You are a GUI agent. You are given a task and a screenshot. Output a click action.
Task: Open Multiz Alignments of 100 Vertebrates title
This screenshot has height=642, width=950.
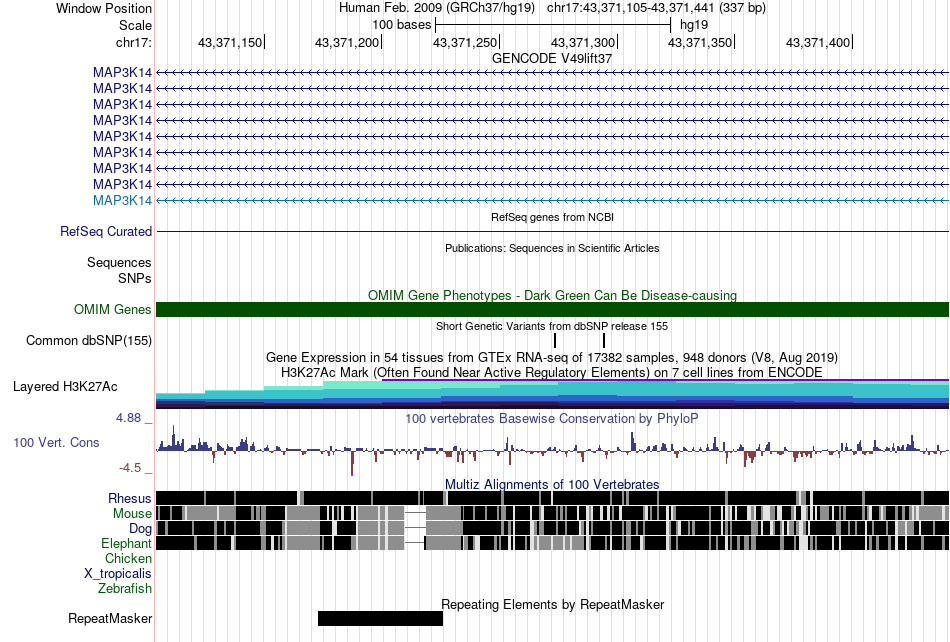[552, 485]
